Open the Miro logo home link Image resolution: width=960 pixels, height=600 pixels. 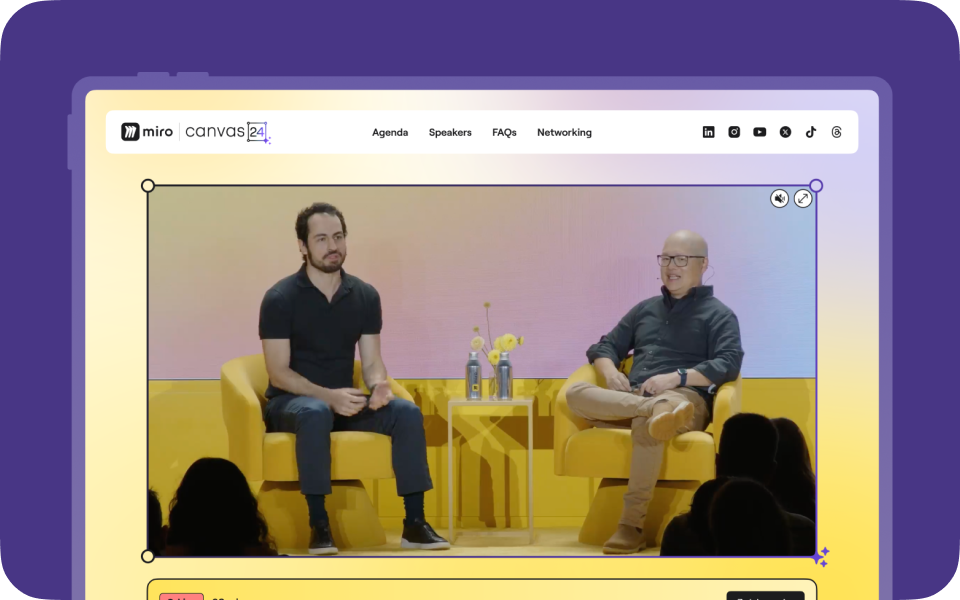147,132
